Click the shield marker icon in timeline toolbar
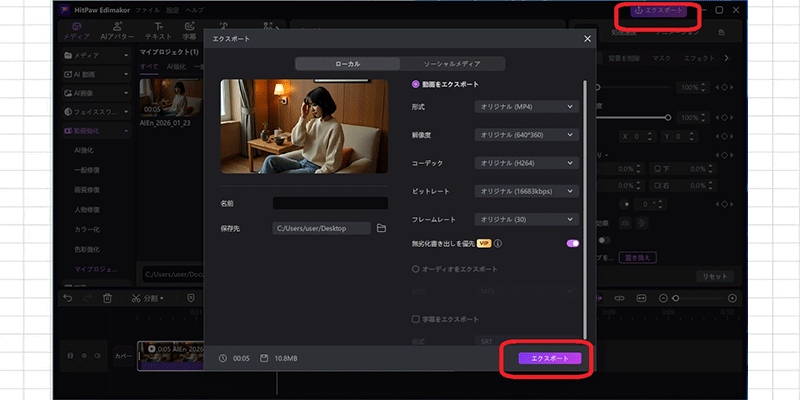 (191, 298)
